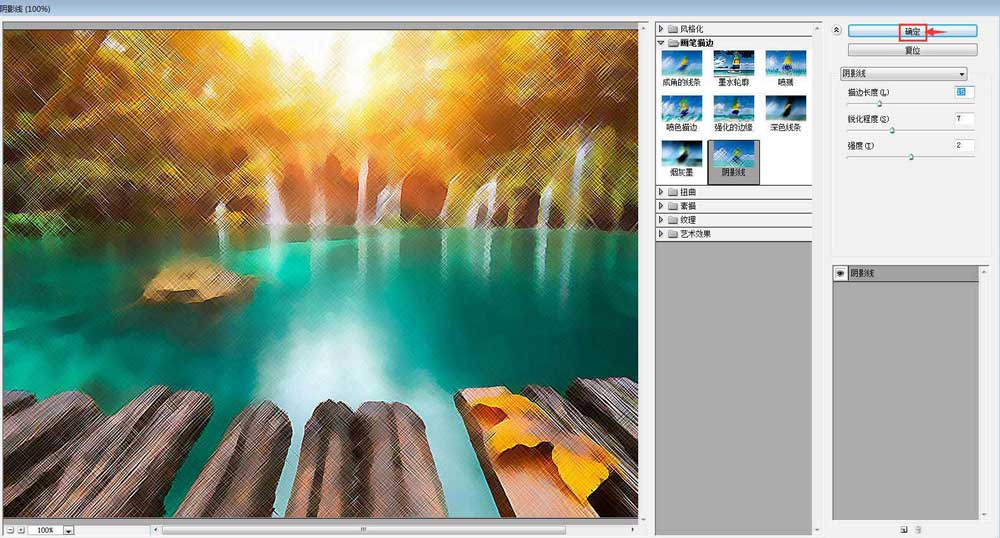1000x538 pixels.
Task: Click the folder icon beside 风格化
Action: 672,29
